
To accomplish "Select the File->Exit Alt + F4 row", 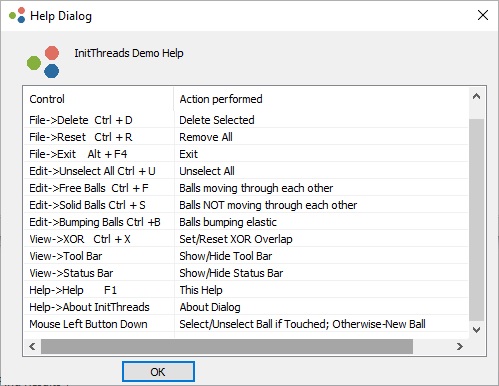I will tap(246, 154).
